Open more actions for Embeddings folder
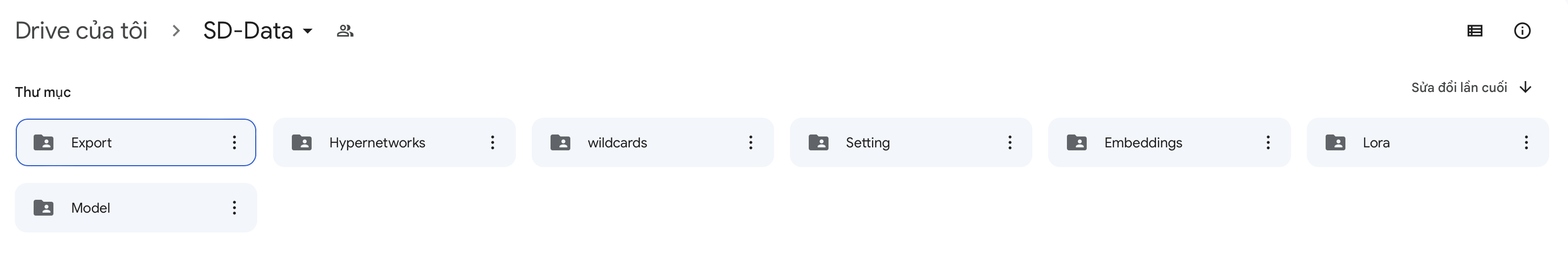The width and height of the screenshot is (1568, 270). pyautogui.click(x=1268, y=142)
